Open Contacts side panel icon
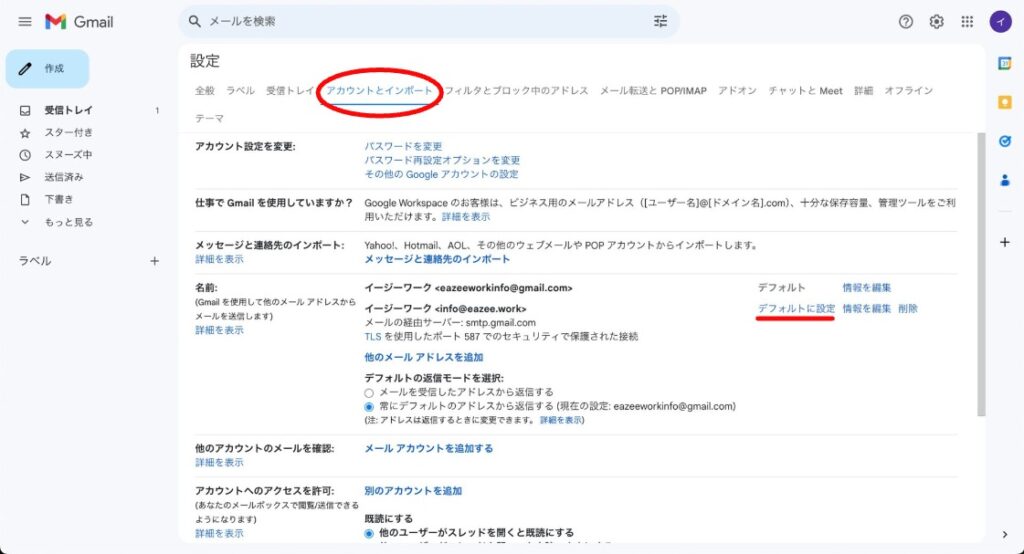The height and width of the screenshot is (554, 1024). [1004, 180]
